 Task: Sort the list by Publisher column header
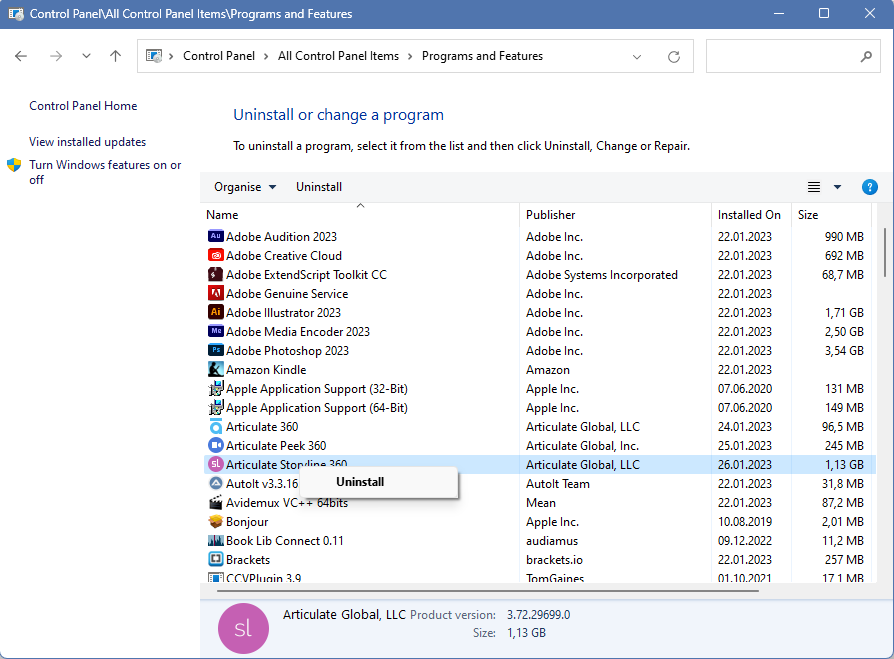[551, 215]
